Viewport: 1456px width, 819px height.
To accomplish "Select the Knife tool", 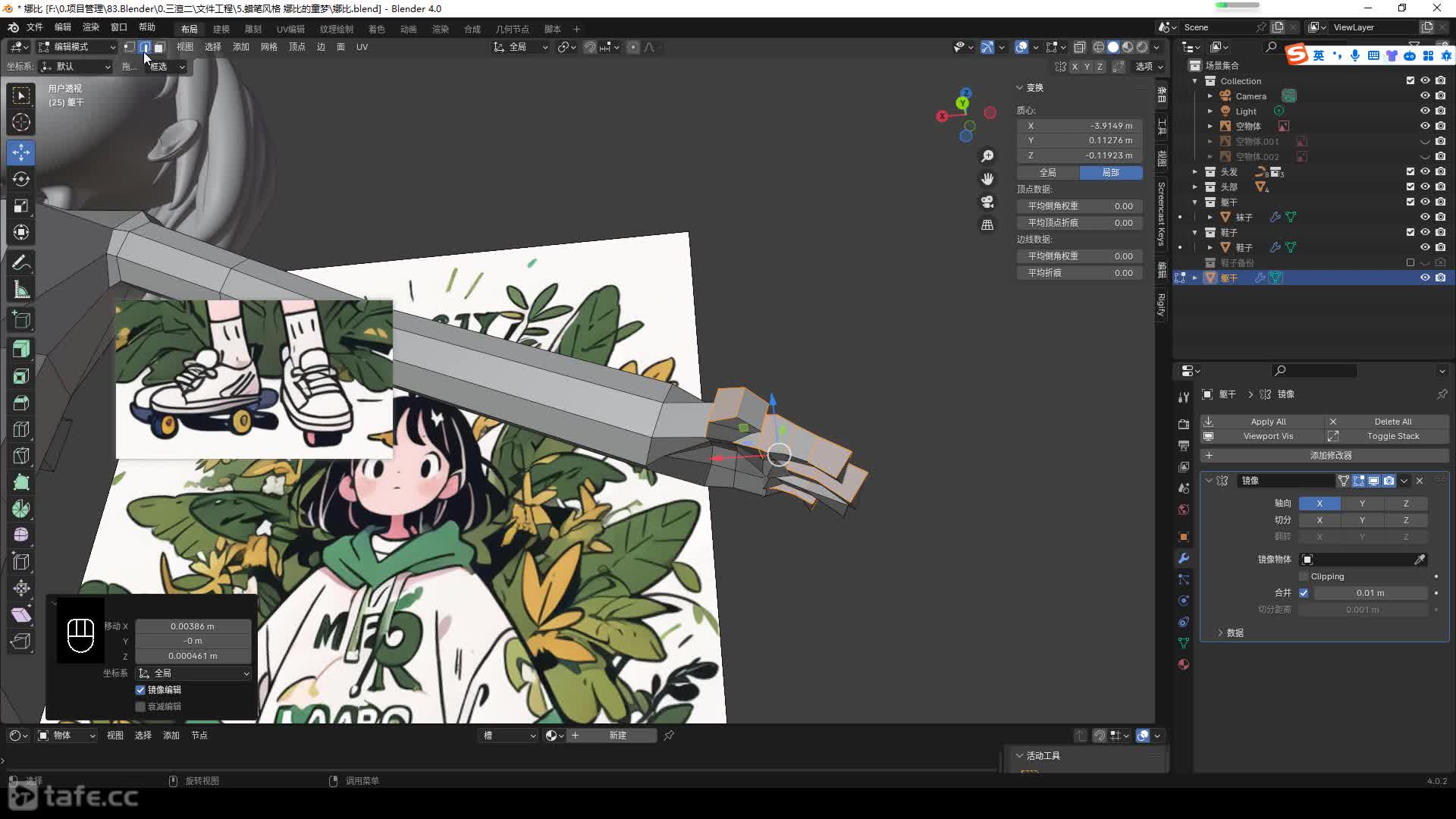I will click(21, 456).
